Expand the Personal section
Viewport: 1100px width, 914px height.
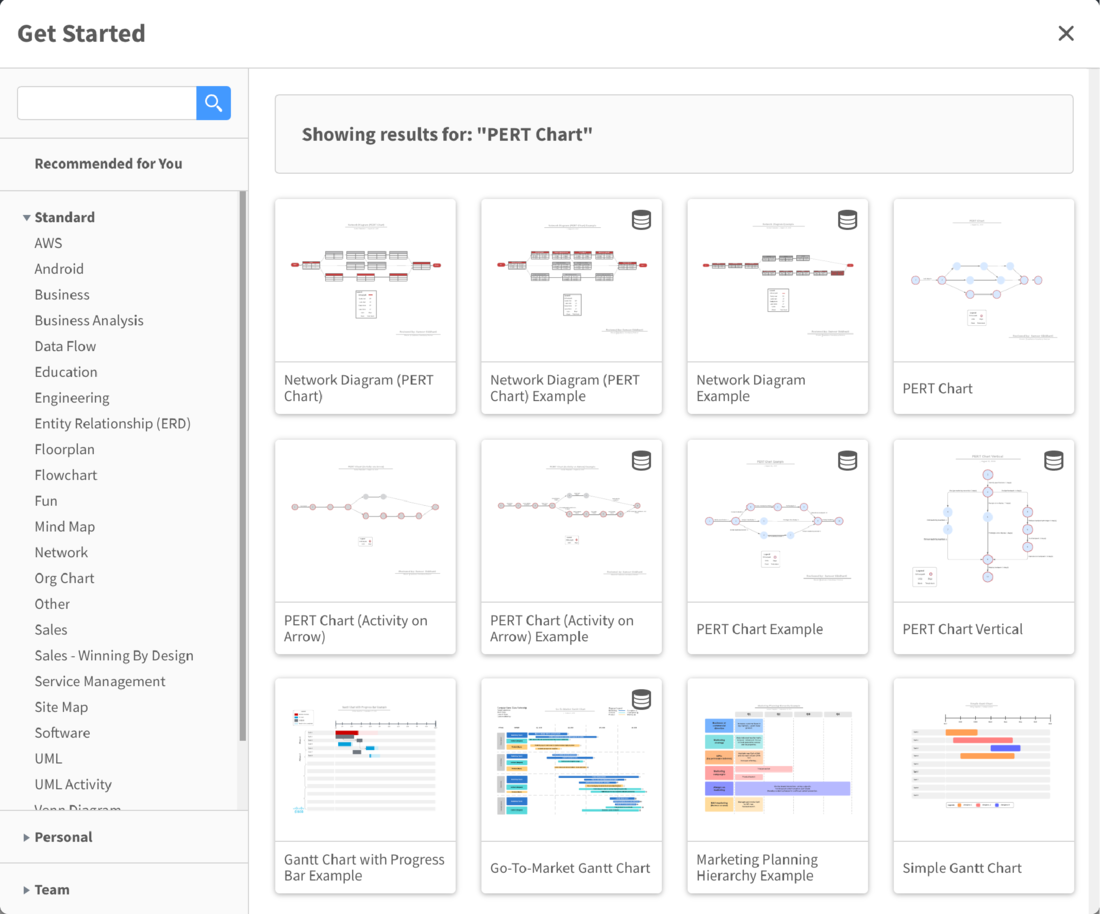[62, 837]
